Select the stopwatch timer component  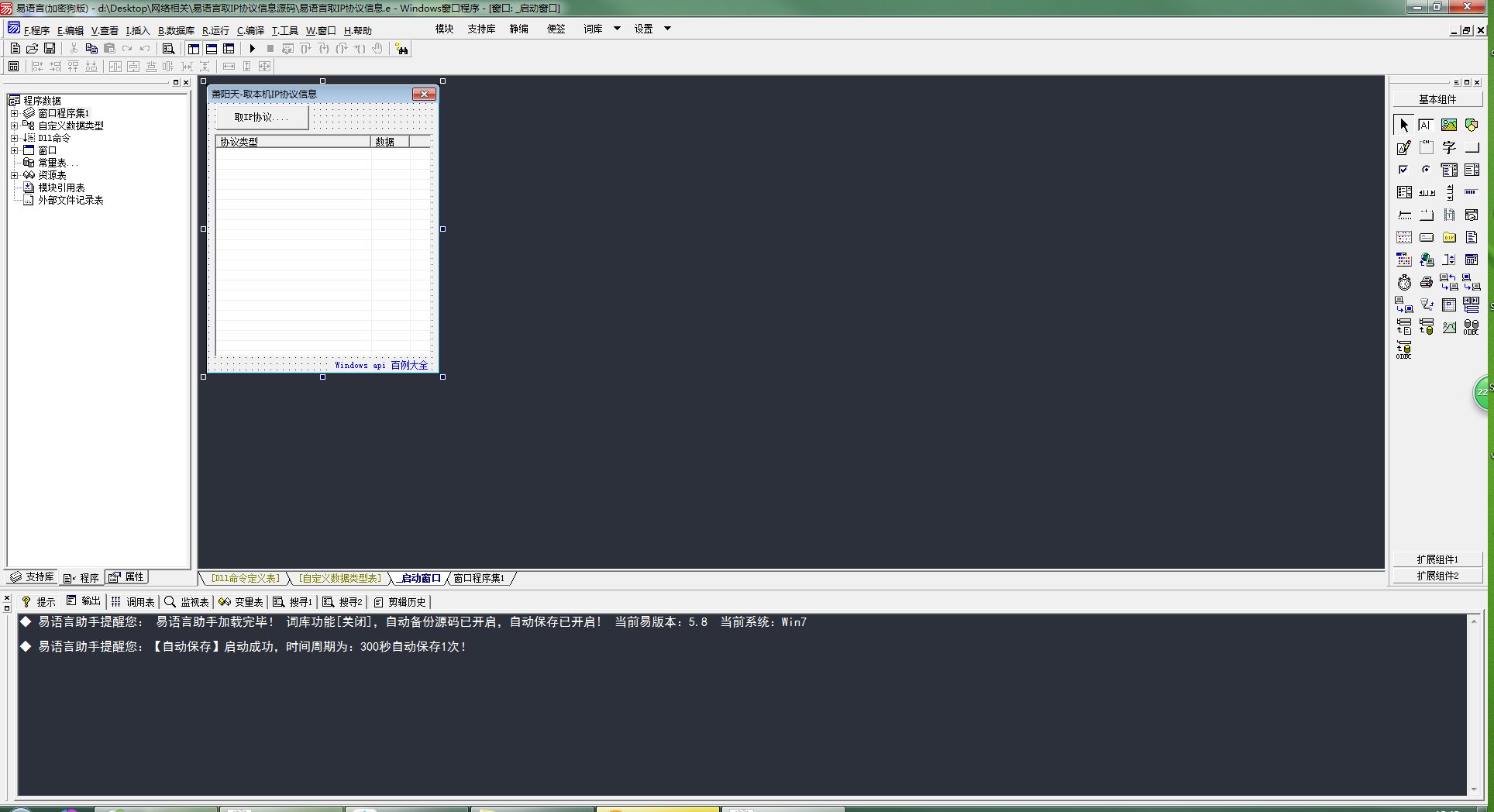tap(1404, 283)
